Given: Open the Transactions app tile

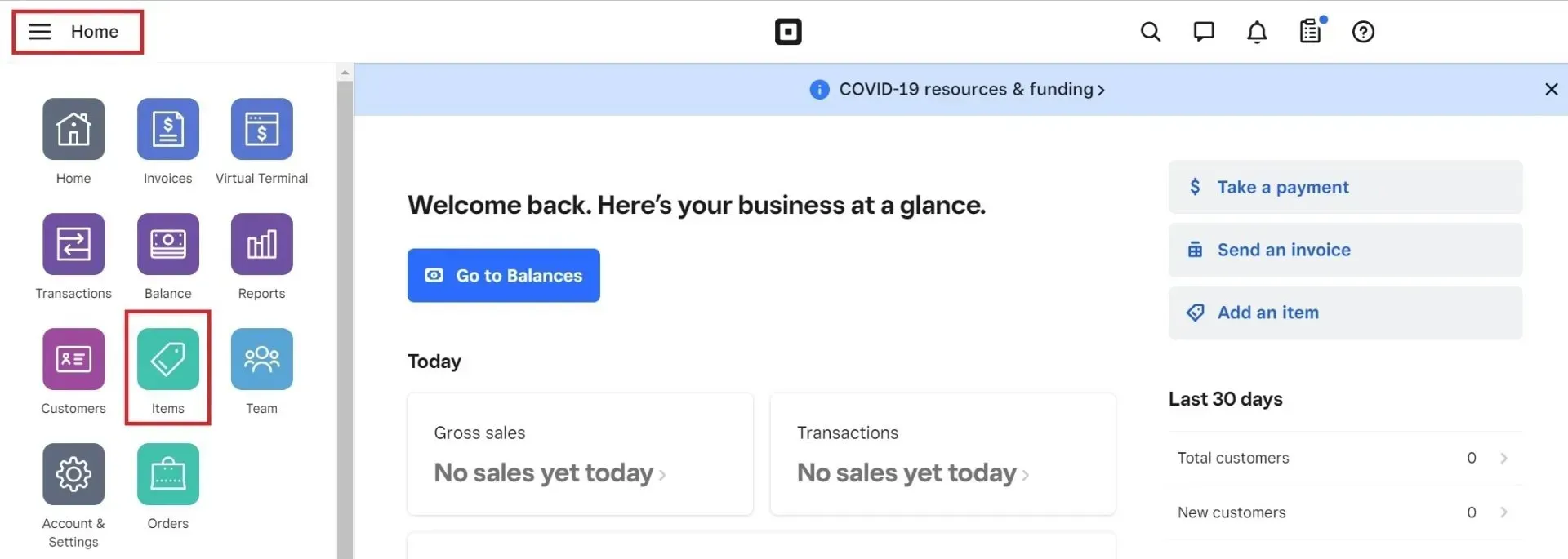Looking at the screenshot, I should [73, 244].
